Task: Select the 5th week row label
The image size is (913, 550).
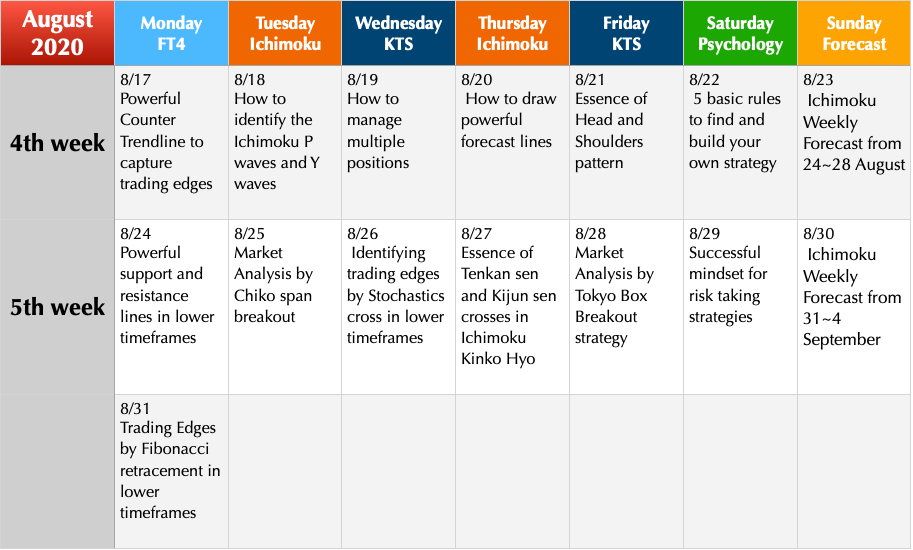Action: (x=57, y=307)
